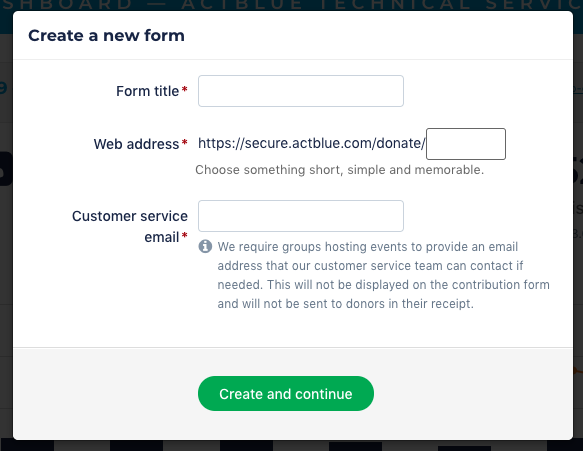Click the red asterisk next to Form title
The width and height of the screenshot is (583, 451).
(184, 89)
